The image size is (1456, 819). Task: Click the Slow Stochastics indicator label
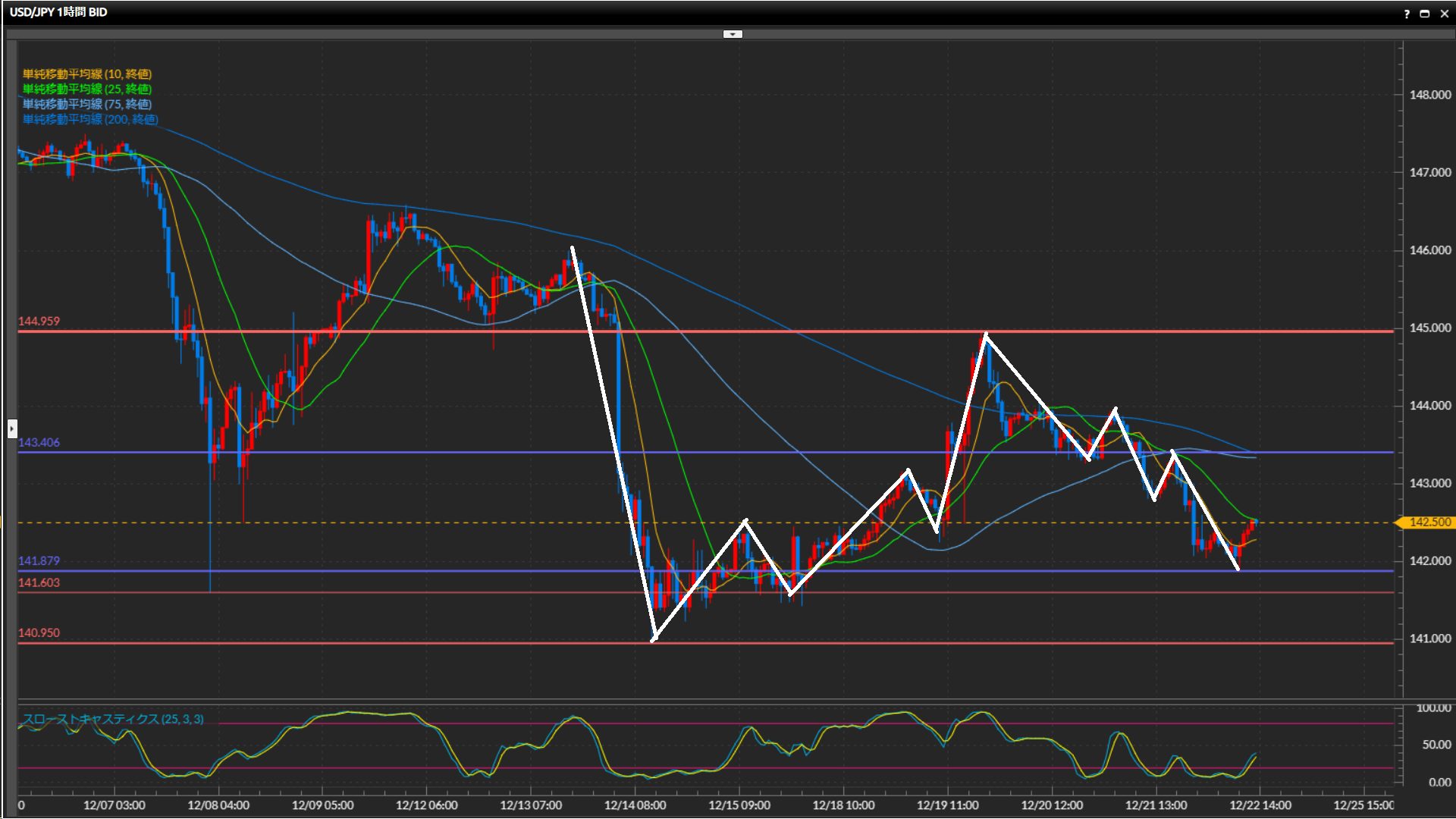113,719
